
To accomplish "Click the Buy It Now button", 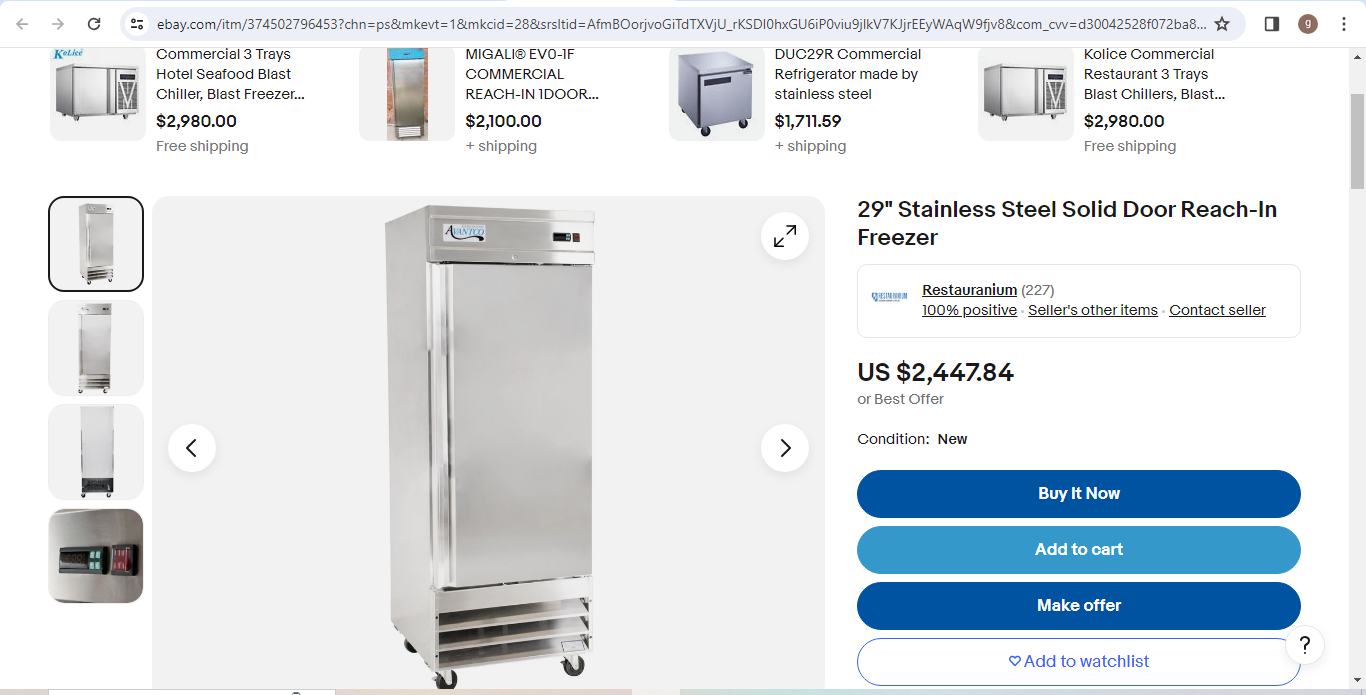I will pyautogui.click(x=1079, y=494).
